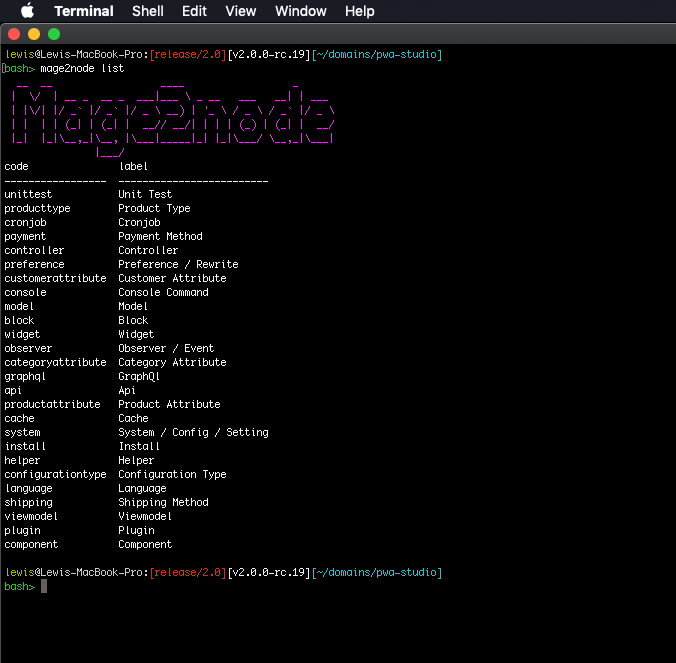Close the Terminal window with red button

tap(14, 34)
